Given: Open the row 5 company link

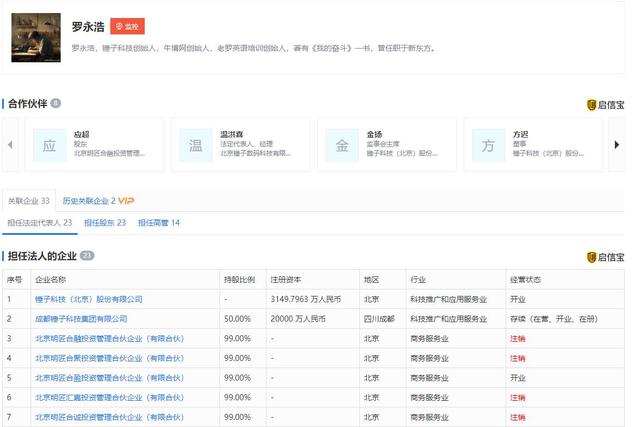Looking at the screenshot, I should tap(109, 378).
